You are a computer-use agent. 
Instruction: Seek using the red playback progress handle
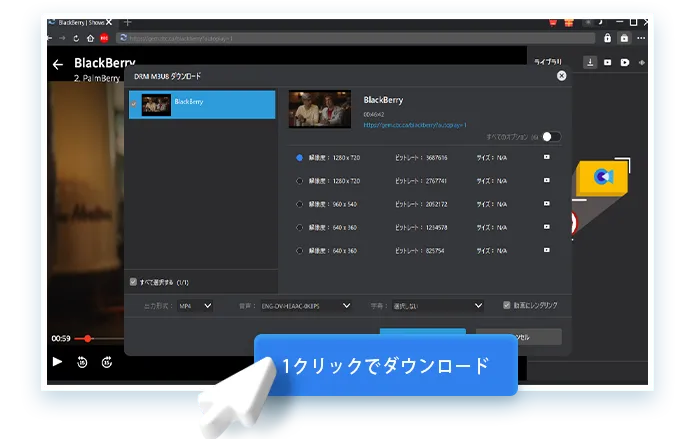tap(88, 338)
